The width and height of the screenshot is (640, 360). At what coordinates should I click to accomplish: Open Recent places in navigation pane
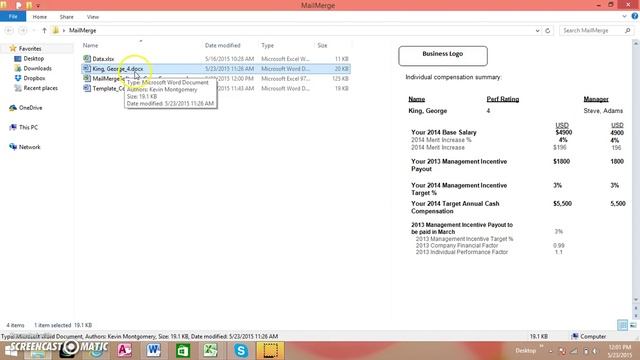click(40, 88)
